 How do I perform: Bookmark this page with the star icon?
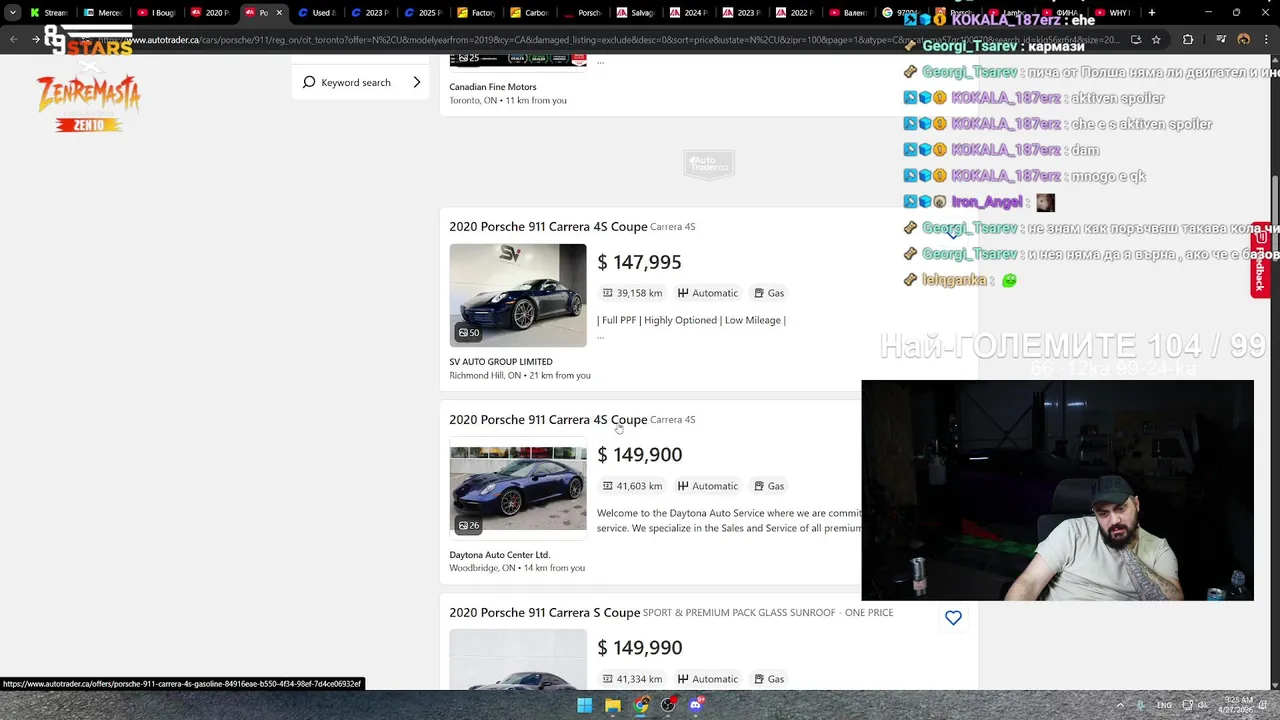pyautogui.click(x=1156, y=40)
